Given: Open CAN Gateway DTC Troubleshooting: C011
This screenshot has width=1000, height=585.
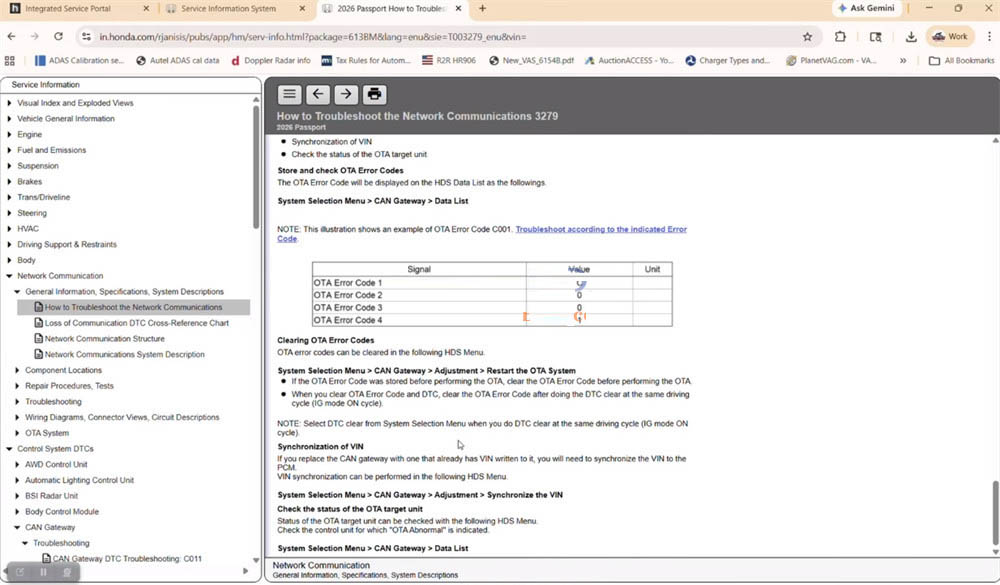Looking at the screenshot, I should [127, 559].
